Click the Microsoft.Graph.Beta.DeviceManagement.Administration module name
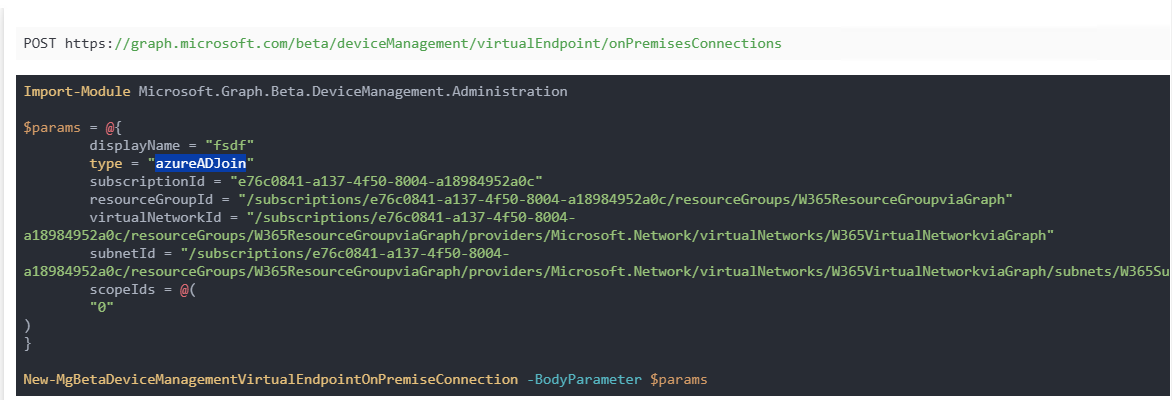The height and width of the screenshot is (400, 1172). 353,92
